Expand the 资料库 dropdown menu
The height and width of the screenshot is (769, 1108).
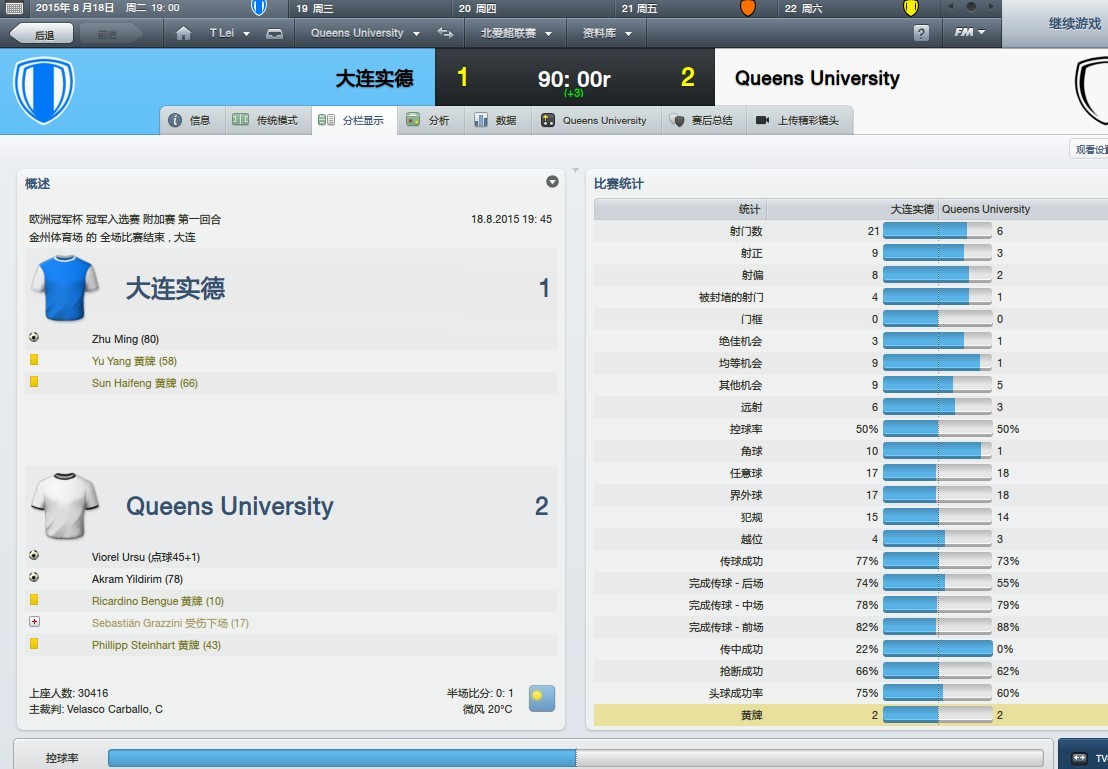point(607,33)
